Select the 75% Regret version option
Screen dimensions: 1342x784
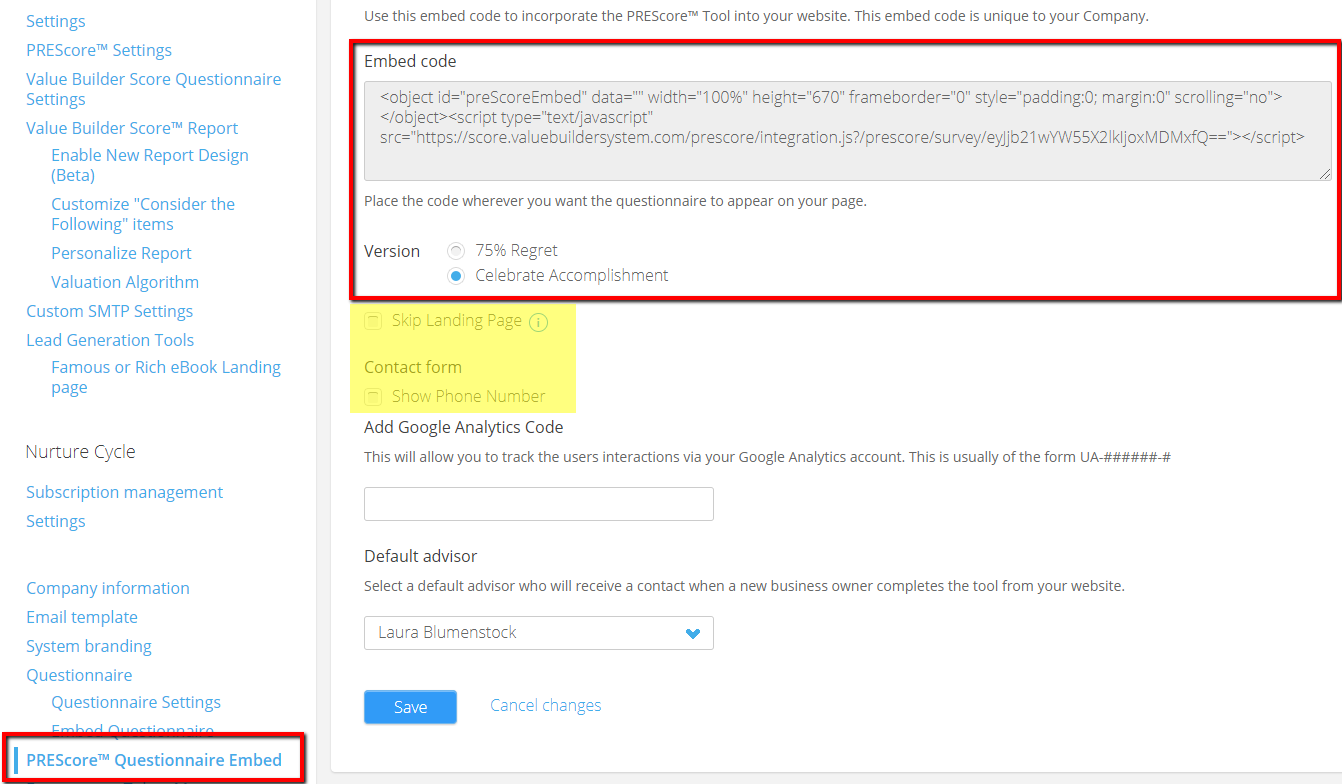pyautogui.click(x=456, y=251)
